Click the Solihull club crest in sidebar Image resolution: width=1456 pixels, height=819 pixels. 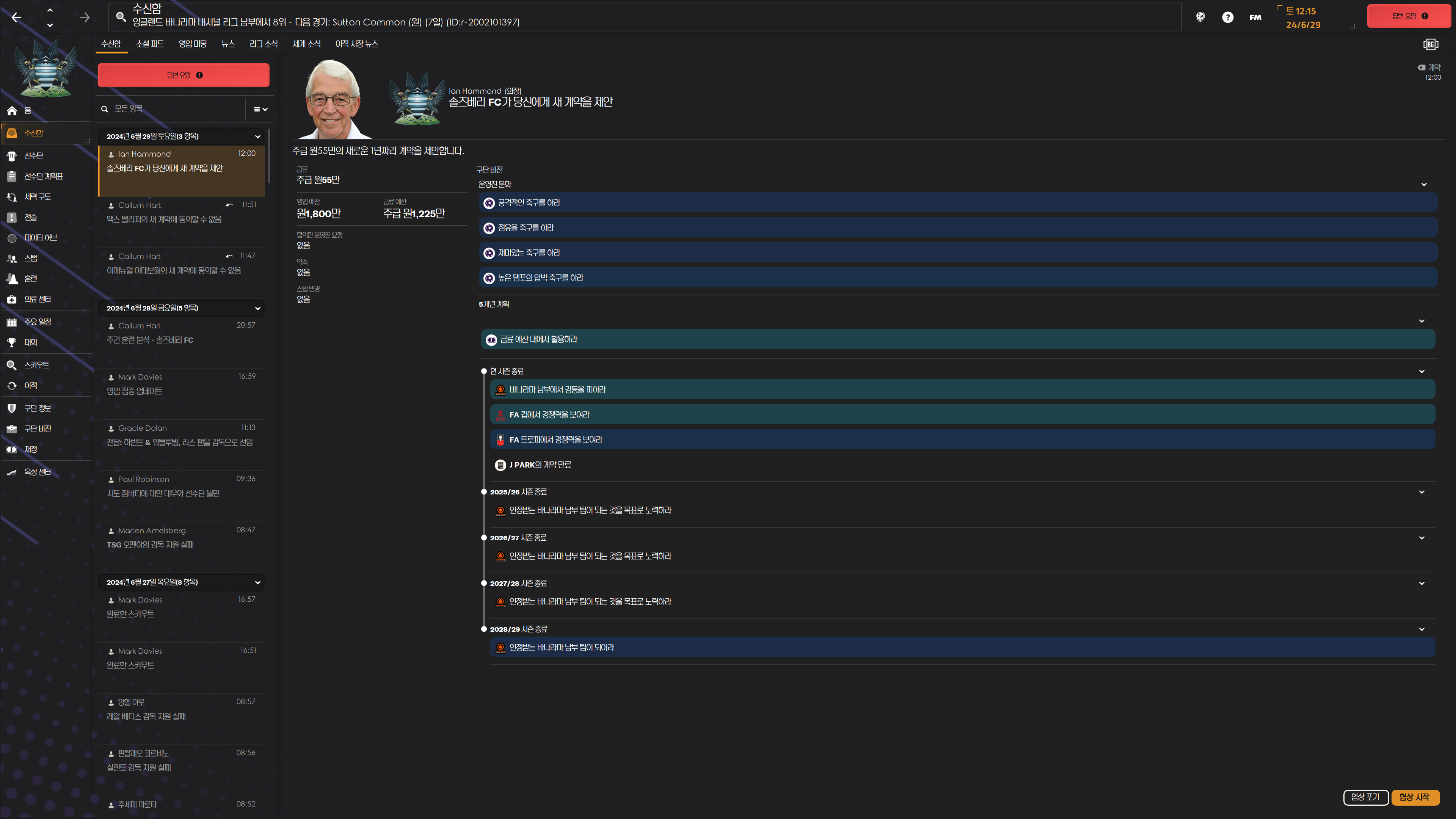tap(45, 69)
